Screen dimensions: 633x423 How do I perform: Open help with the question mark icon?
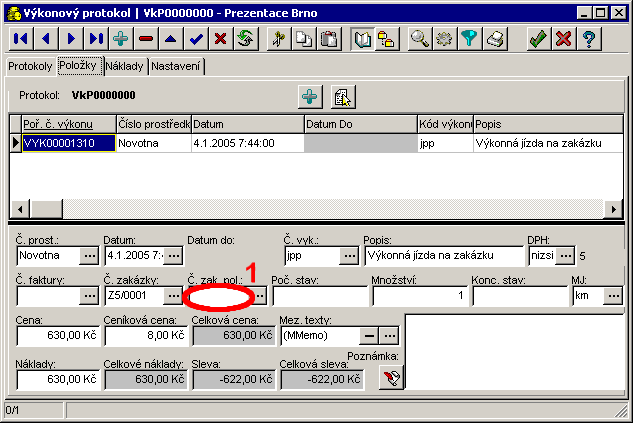coord(590,39)
